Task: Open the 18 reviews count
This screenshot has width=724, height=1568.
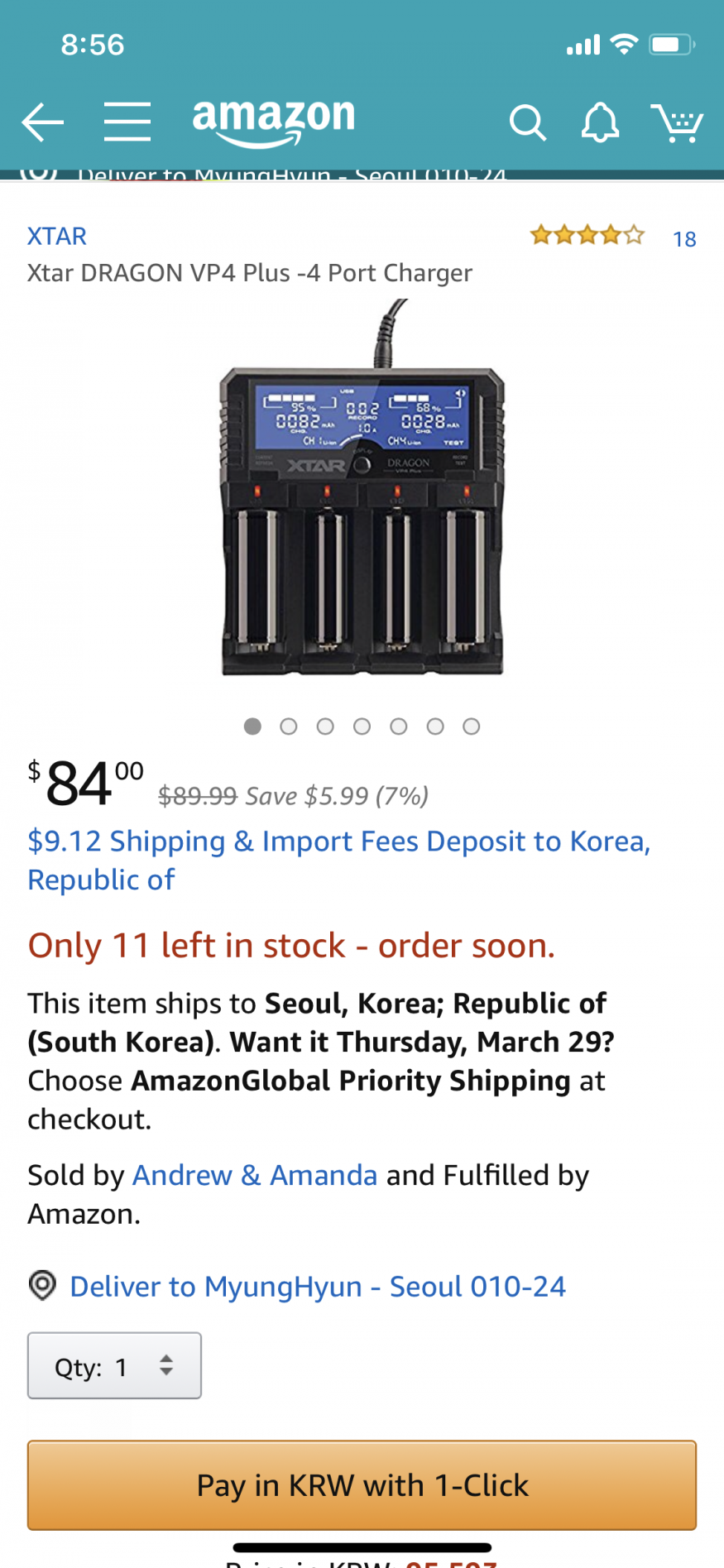Action: [684, 239]
